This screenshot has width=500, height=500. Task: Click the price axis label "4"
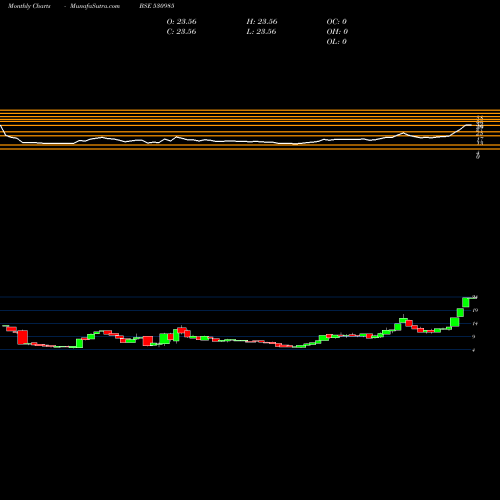[x=474, y=350]
